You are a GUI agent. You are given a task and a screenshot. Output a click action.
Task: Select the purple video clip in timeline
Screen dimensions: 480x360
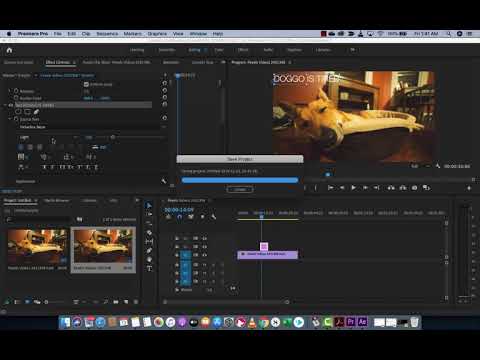click(268, 255)
